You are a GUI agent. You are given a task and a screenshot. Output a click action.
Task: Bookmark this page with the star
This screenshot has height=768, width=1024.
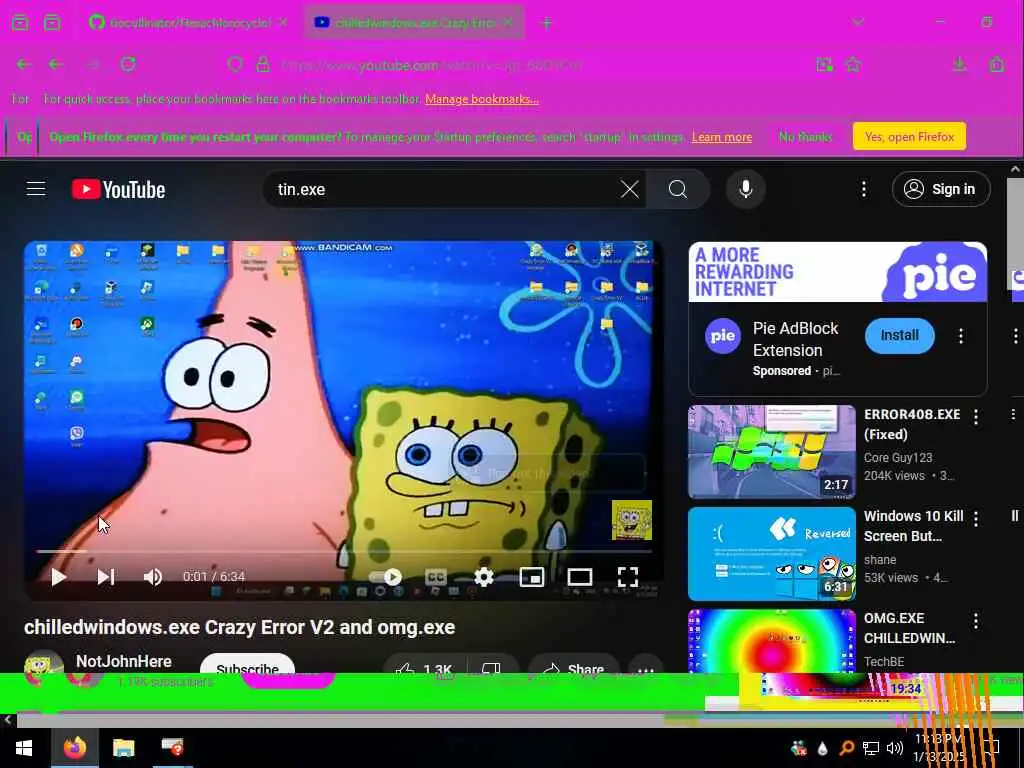tap(853, 65)
